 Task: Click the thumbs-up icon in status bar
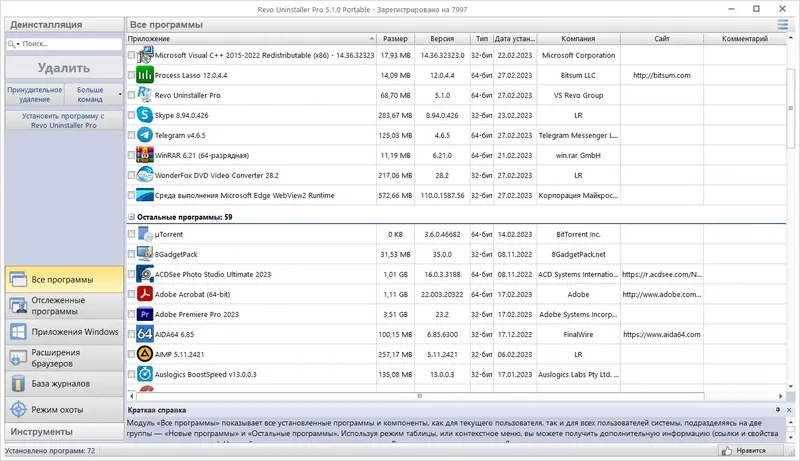[x=727, y=450]
